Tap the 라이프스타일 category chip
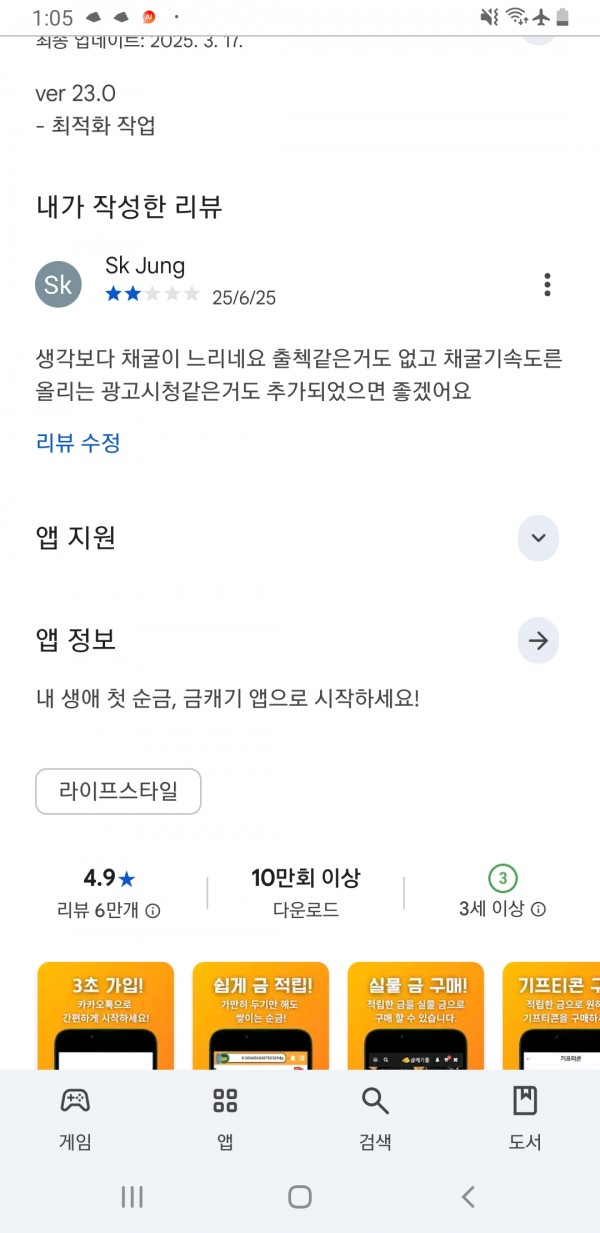The image size is (600, 1233). click(x=118, y=792)
